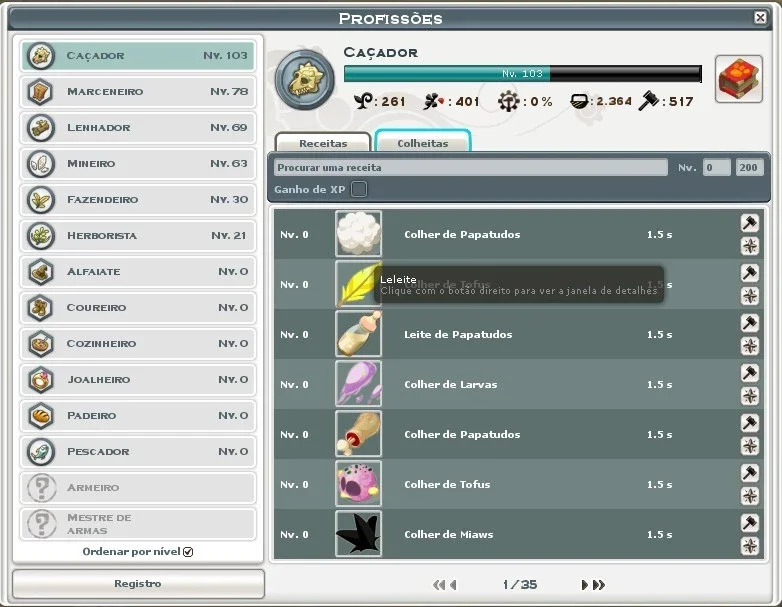
Task: Click the maximum level field showing 200
Action: click(x=749, y=168)
